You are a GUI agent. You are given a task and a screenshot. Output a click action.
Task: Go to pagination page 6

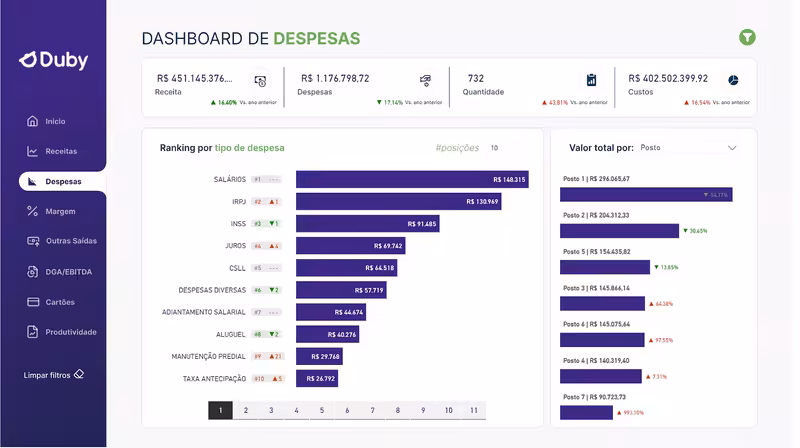pyautogui.click(x=347, y=410)
